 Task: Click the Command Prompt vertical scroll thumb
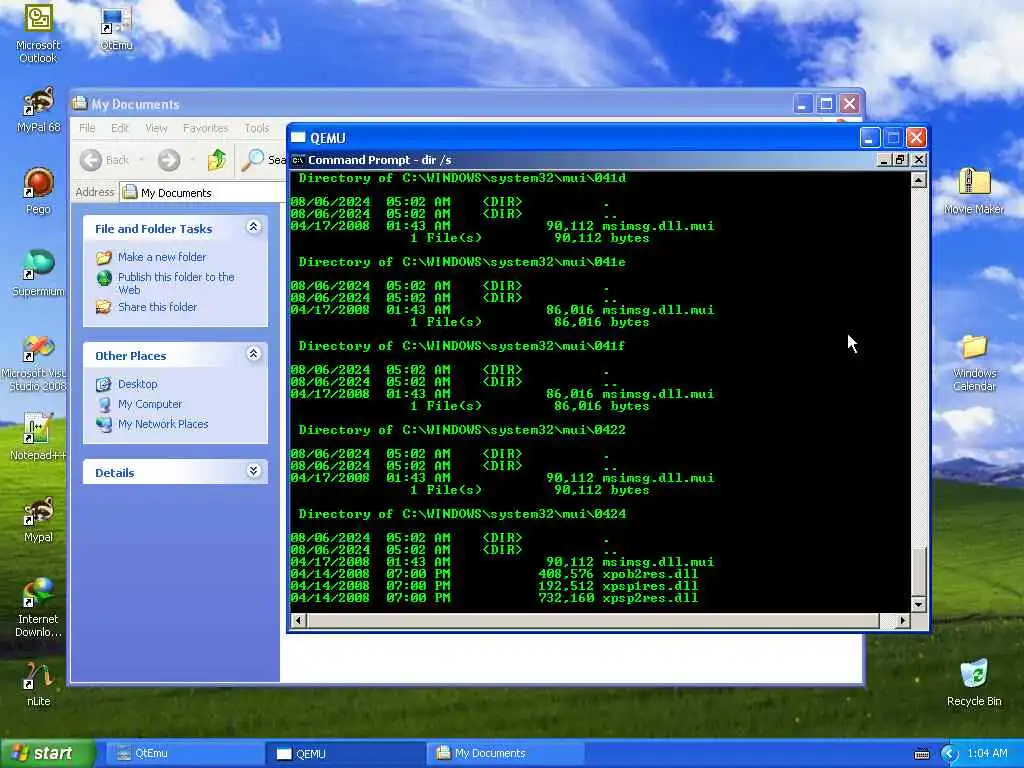pos(918,571)
